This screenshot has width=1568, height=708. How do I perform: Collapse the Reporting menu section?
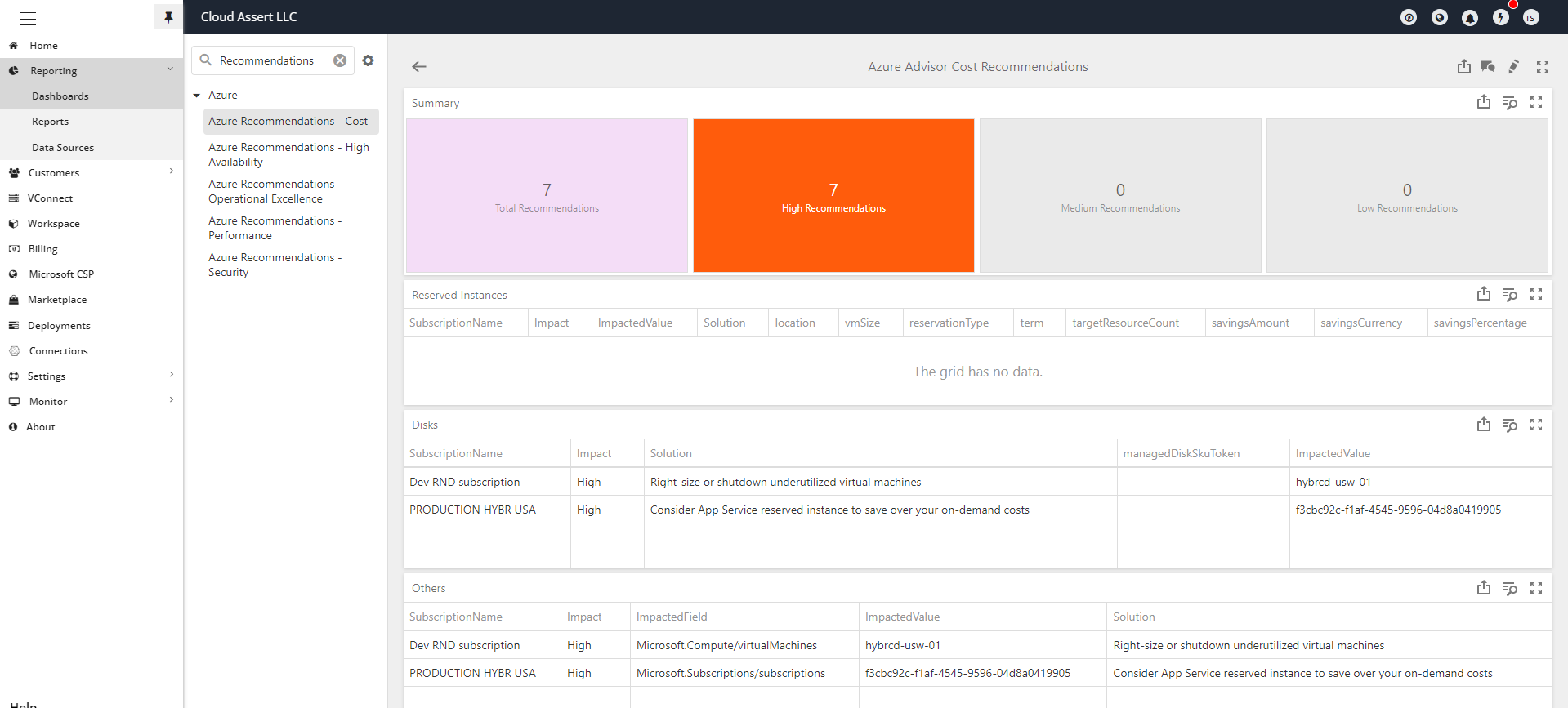point(170,70)
